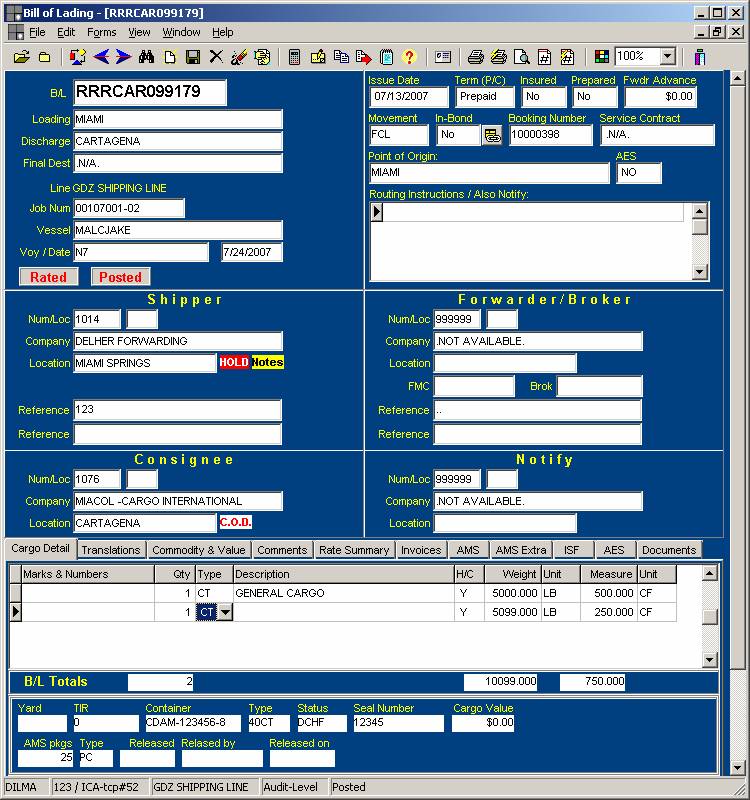Click the B/L number field RRRCAR099179
This screenshot has width=750, height=800.
(150, 92)
